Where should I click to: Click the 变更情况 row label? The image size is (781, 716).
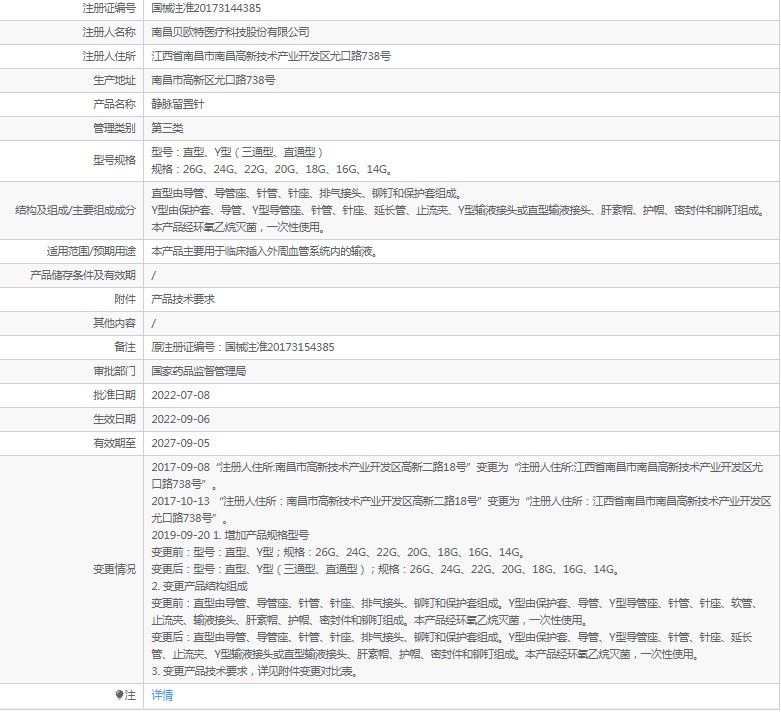coord(114,569)
